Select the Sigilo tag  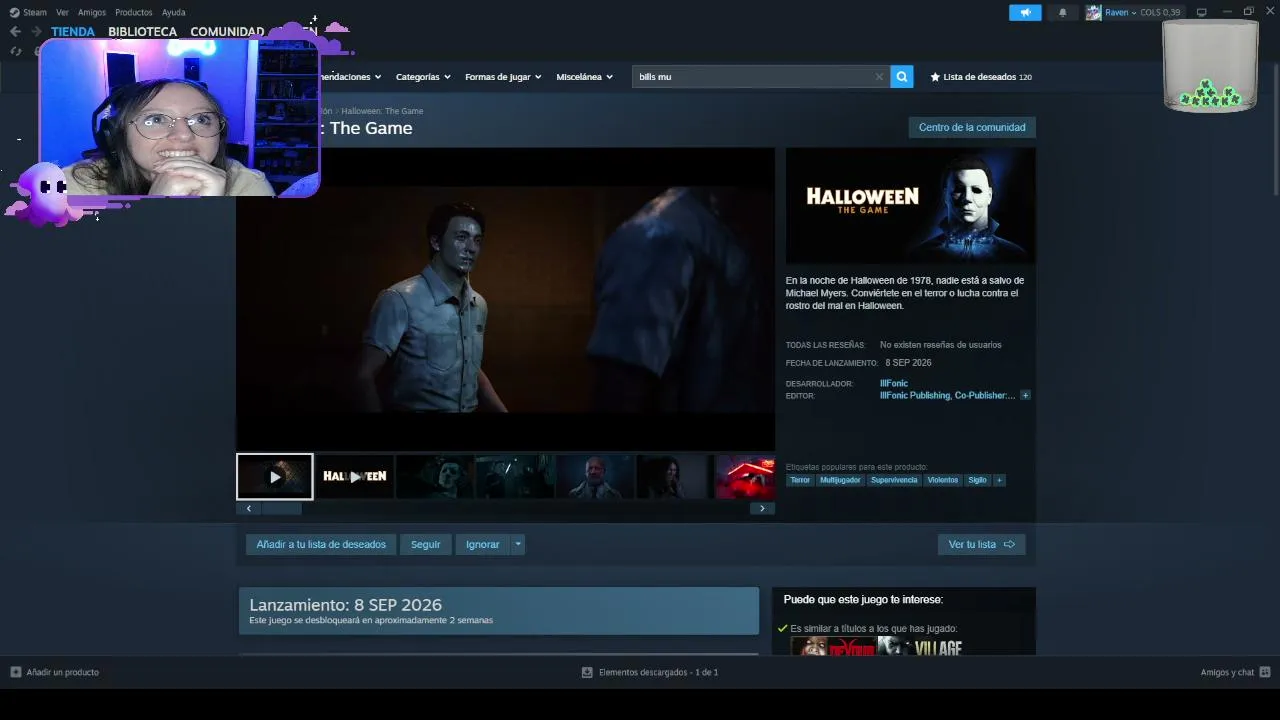point(977,480)
